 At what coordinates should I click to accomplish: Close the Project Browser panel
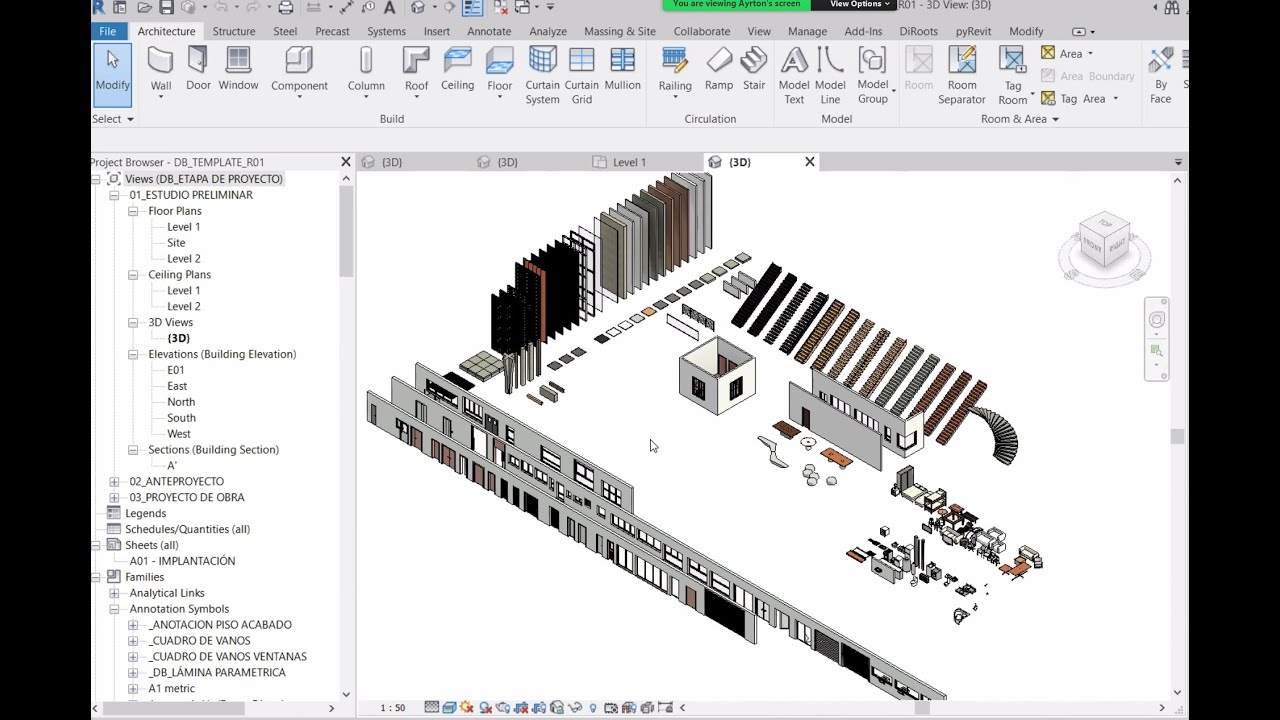pyautogui.click(x=346, y=162)
